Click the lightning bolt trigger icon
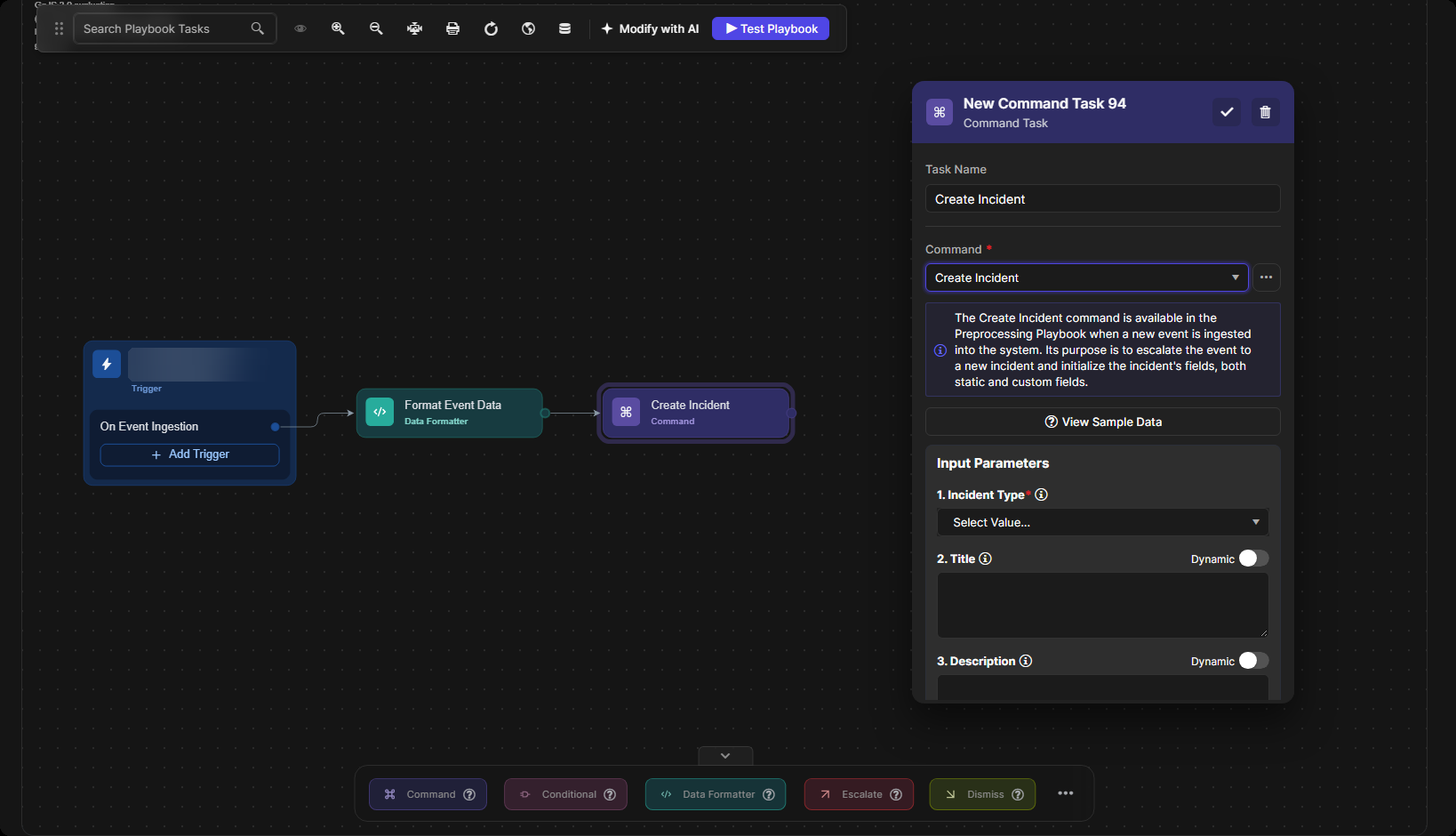1456x836 pixels. pos(107,364)
